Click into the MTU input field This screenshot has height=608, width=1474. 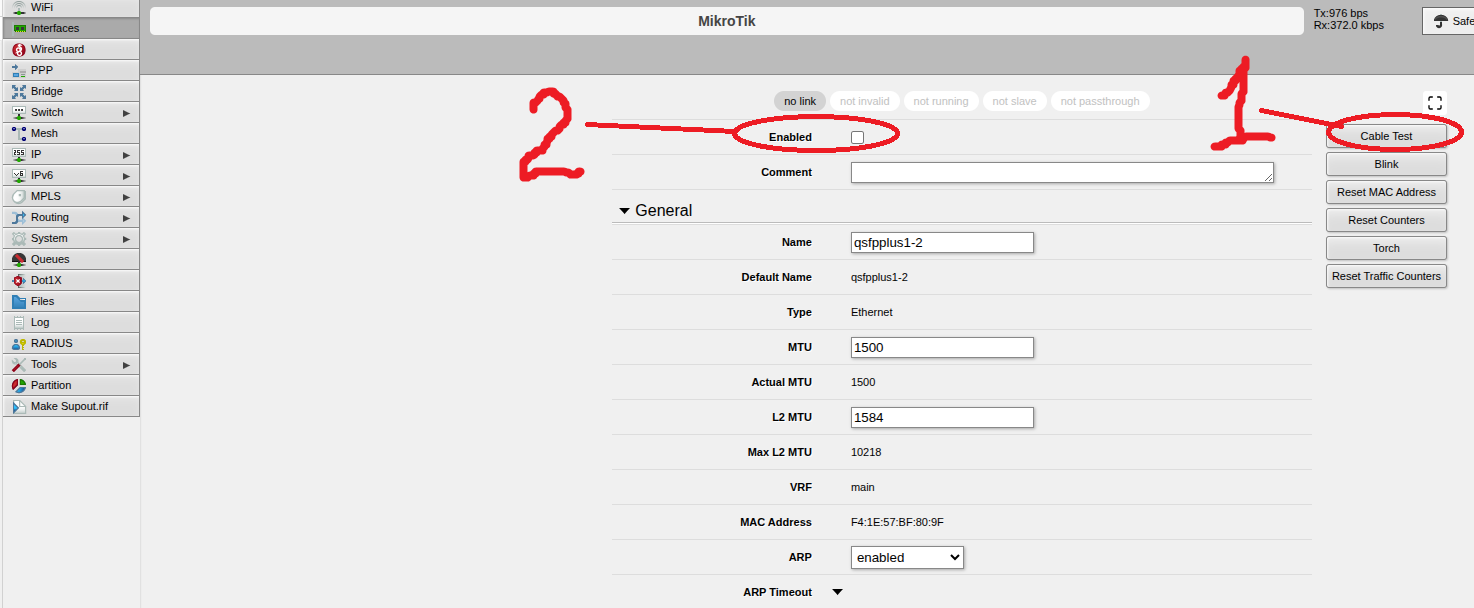click(941, 347)
